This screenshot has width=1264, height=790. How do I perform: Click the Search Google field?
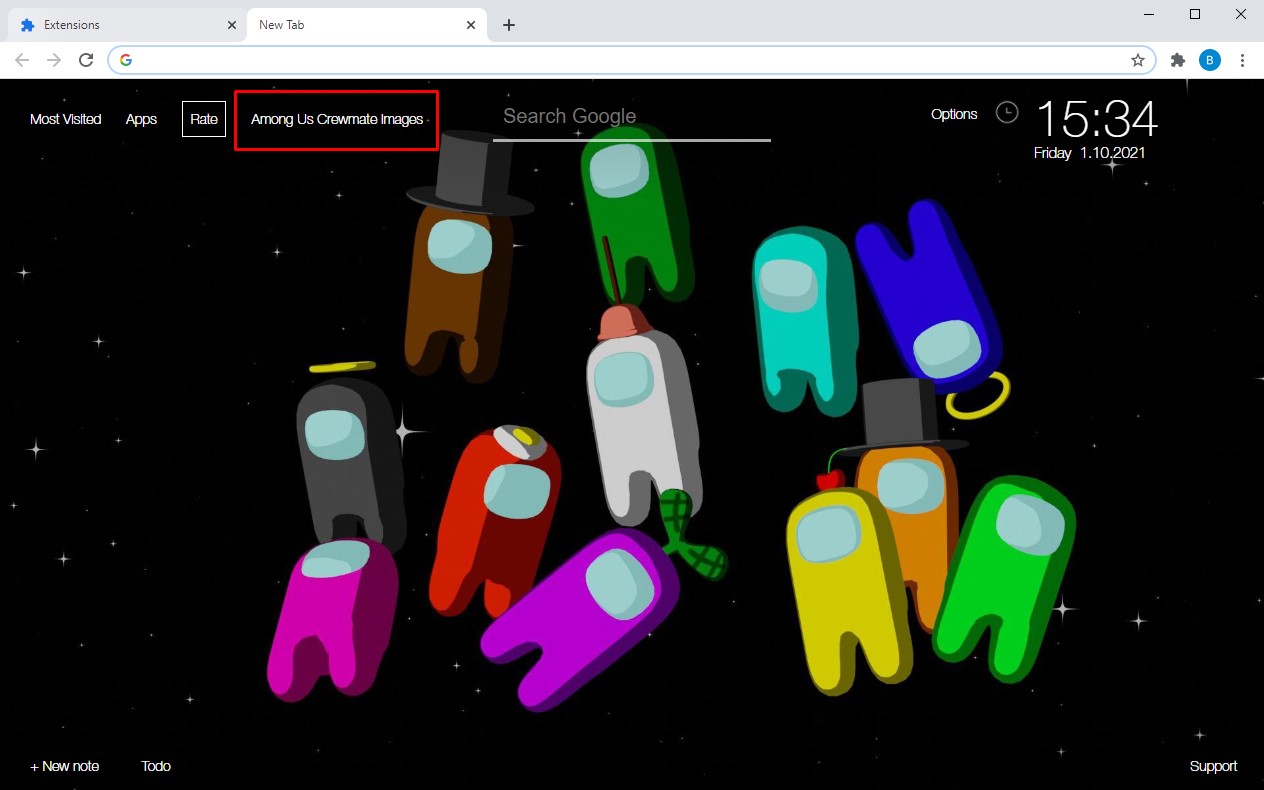[x=632, y=117]
